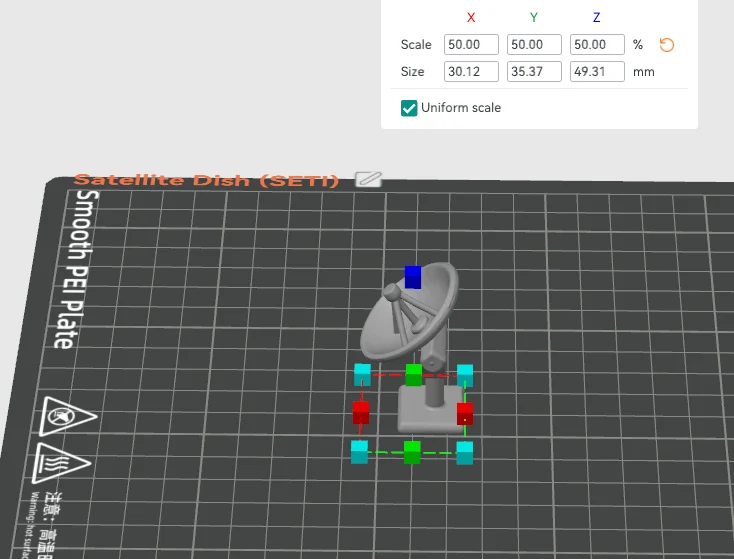Disable the Uniform scale checkbox
734x559 pixels.
[409, 108]
